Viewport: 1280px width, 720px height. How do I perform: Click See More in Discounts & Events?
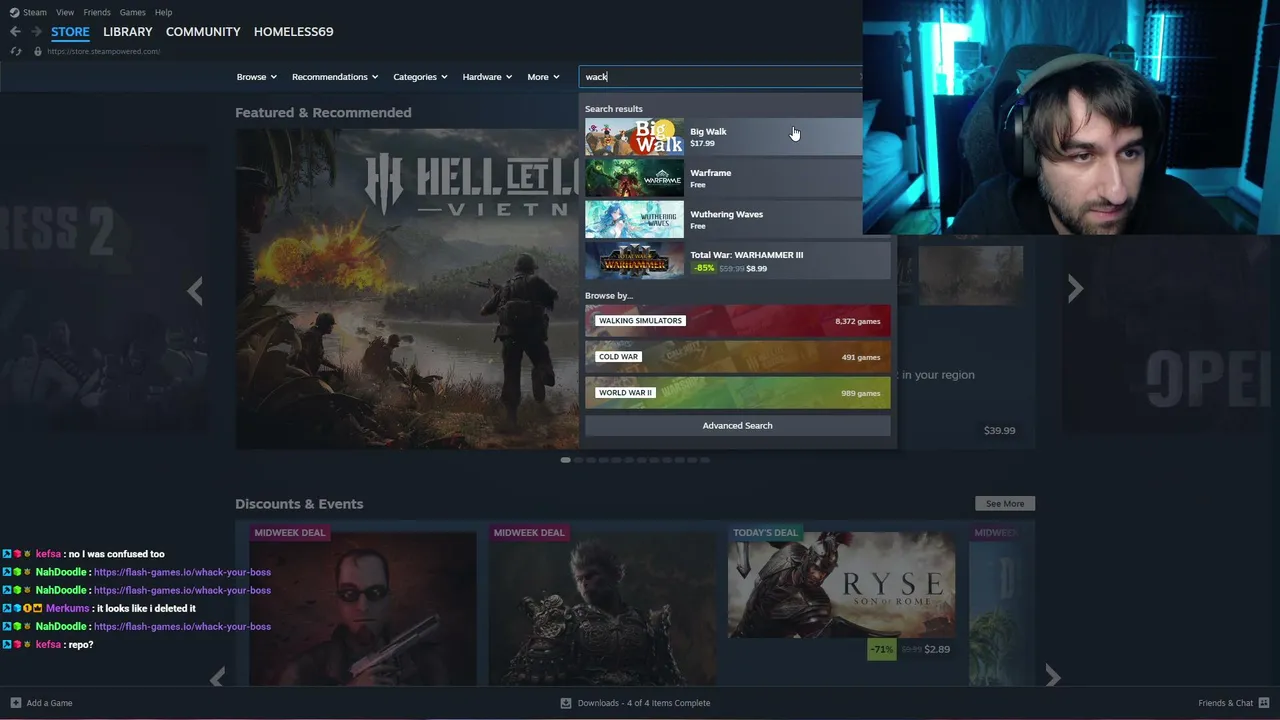tap(1005, 504)
